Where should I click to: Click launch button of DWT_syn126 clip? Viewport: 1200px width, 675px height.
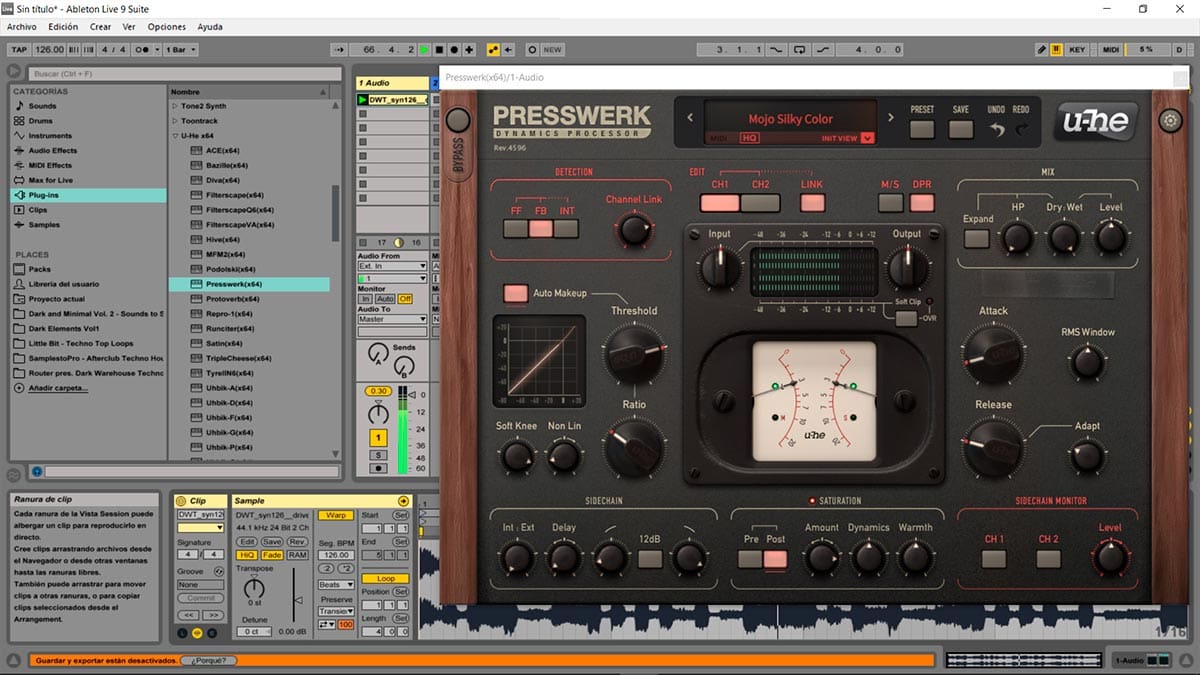(363, 100)
